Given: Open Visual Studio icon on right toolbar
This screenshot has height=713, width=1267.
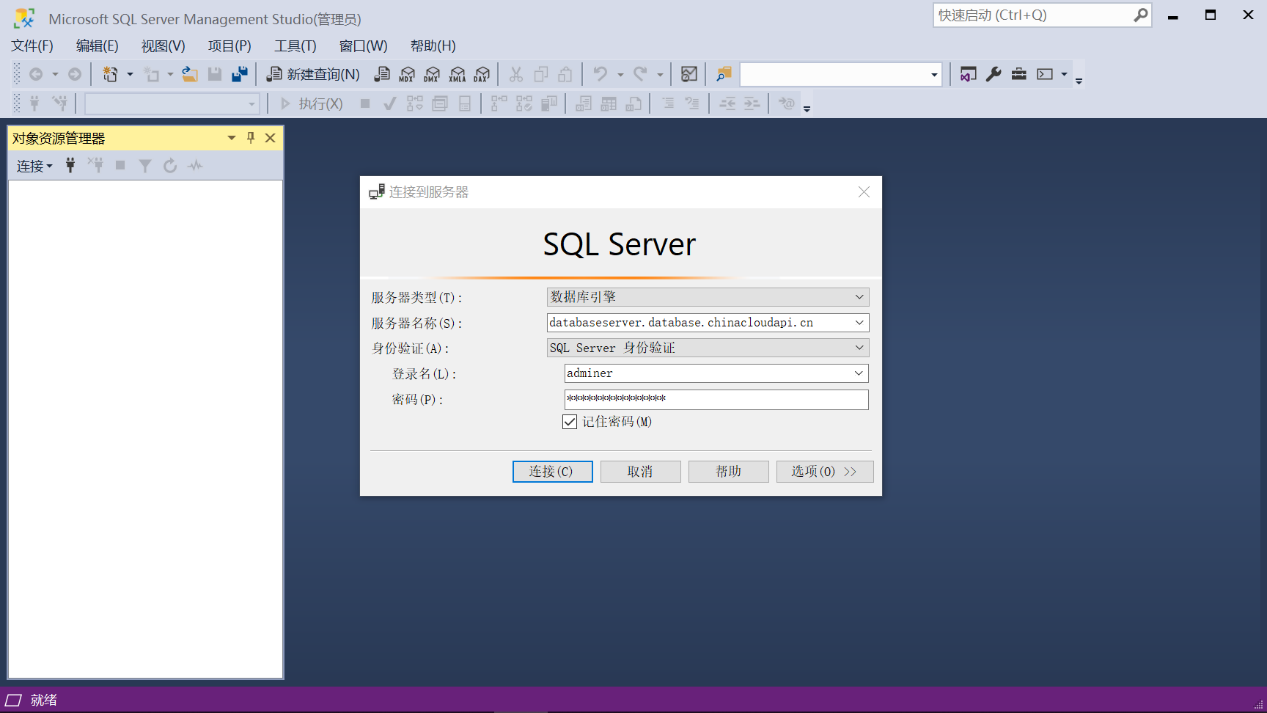Looking at the screenshot, I should click(967, 74).
